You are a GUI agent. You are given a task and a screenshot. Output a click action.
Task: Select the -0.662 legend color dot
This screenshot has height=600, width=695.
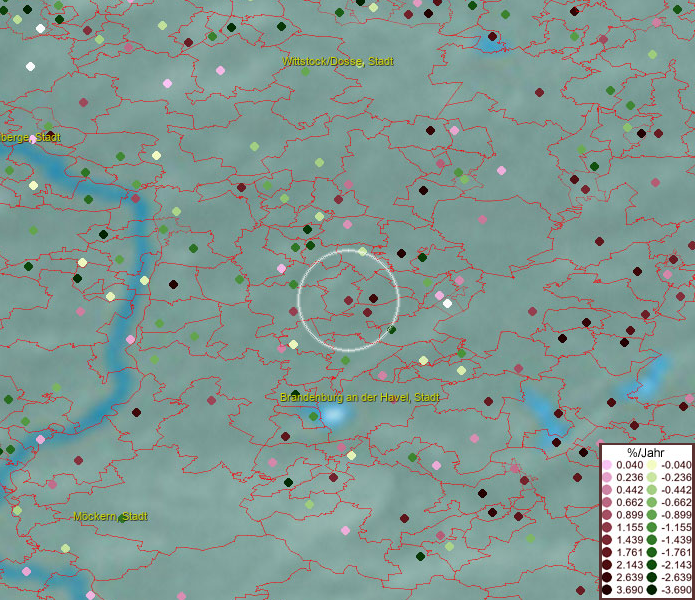point(651,502)
